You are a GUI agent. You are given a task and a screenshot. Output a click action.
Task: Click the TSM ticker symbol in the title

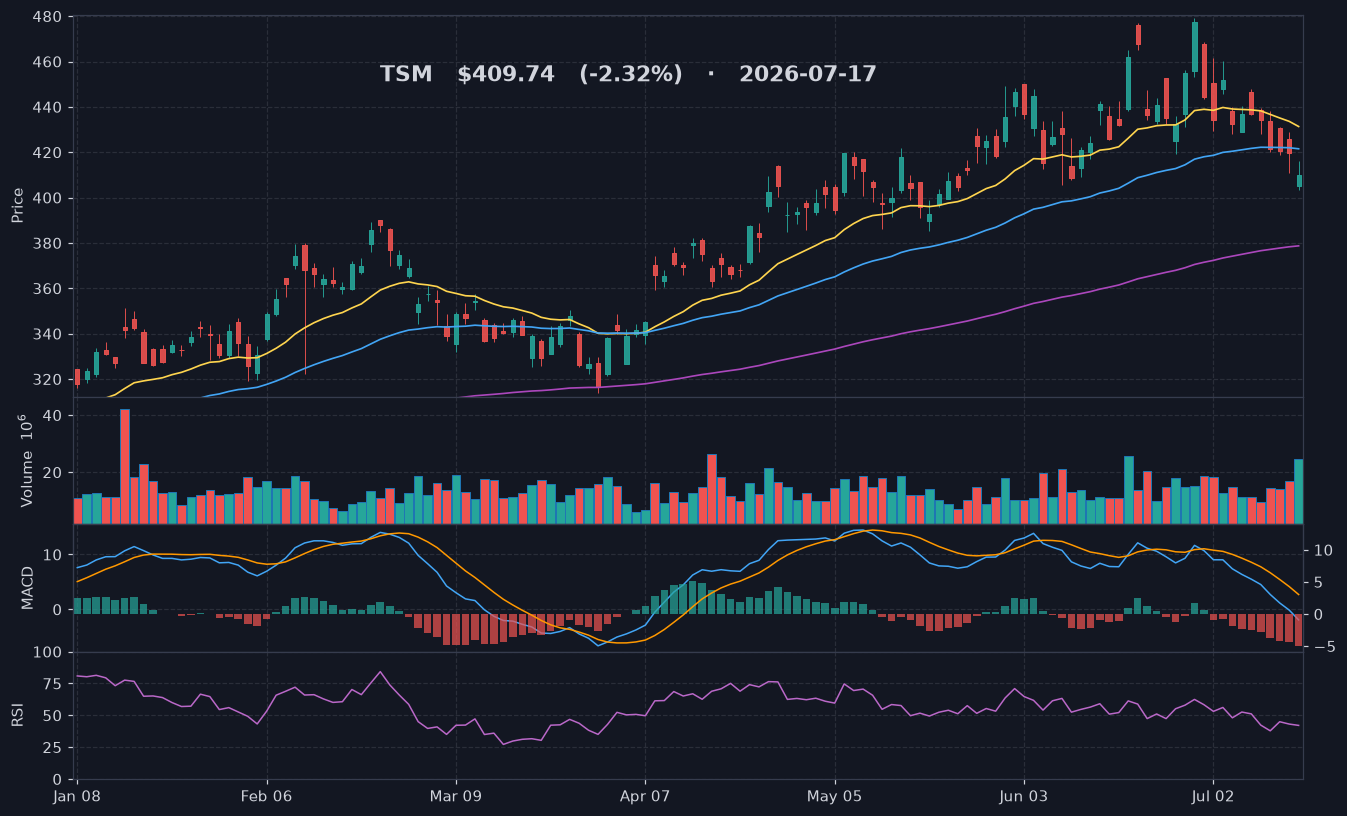point(406,74)
